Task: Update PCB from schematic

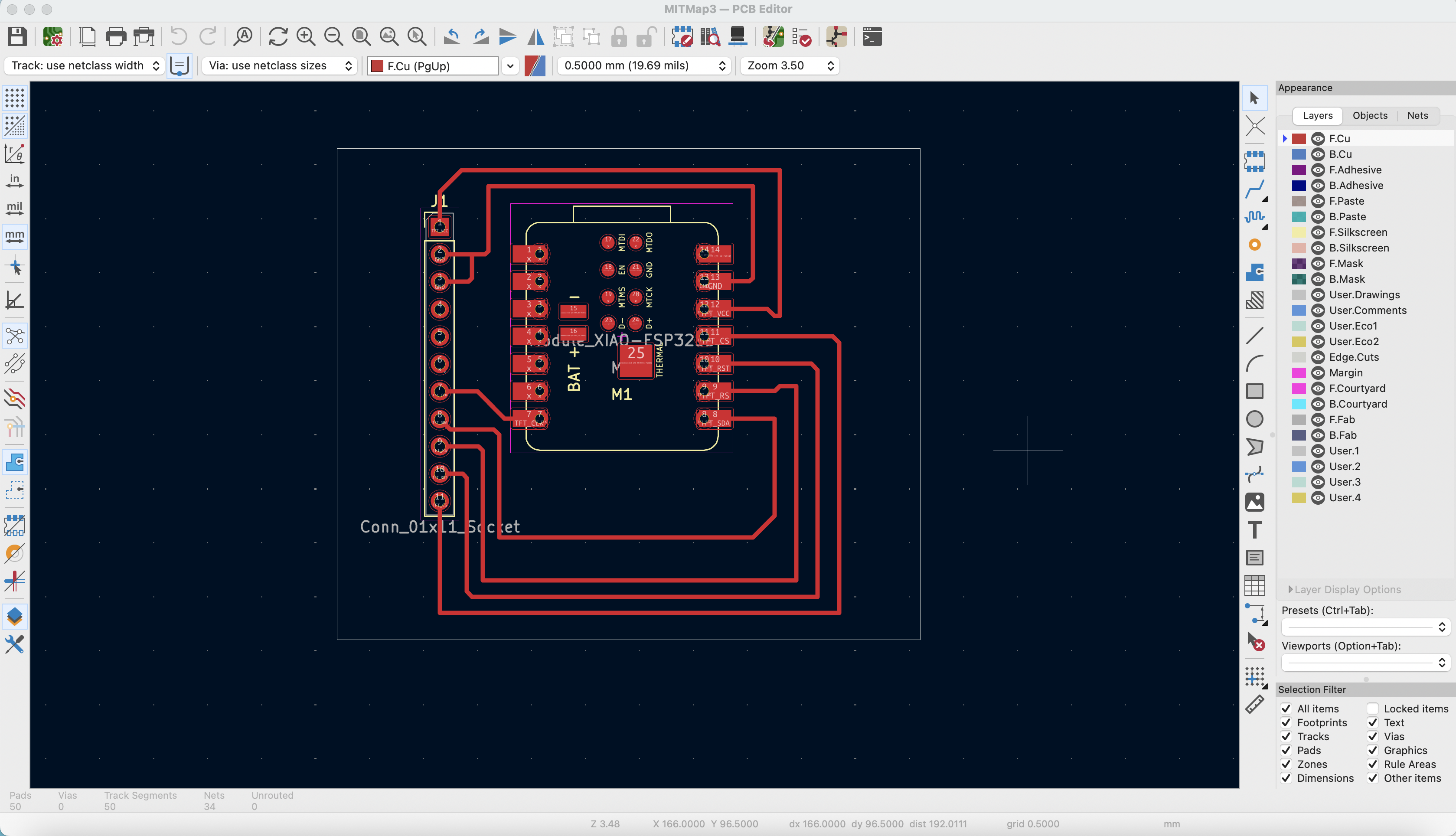Action: point(772,36)
